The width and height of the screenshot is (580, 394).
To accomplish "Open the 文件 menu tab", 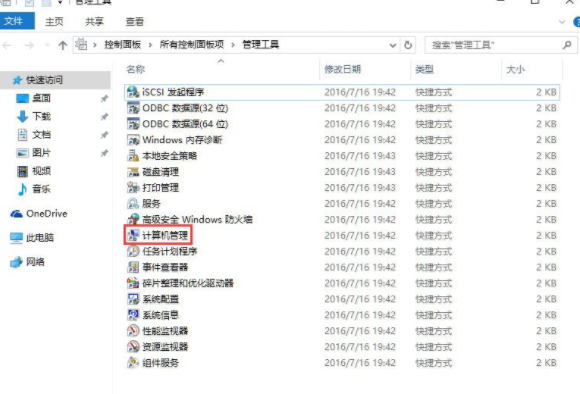I will pyautogui.click(x=14, y=21).
